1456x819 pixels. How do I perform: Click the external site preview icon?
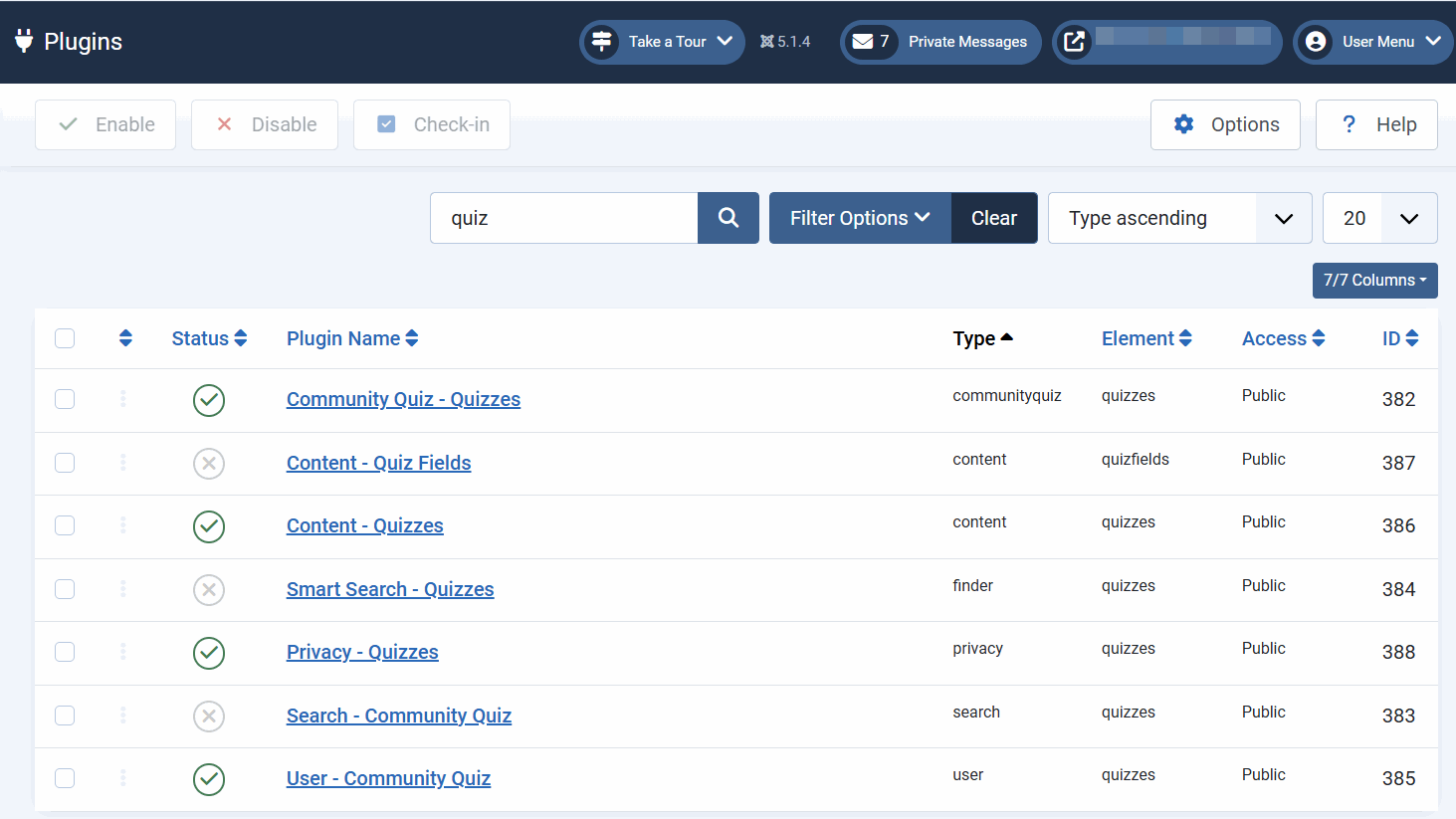1075,42
